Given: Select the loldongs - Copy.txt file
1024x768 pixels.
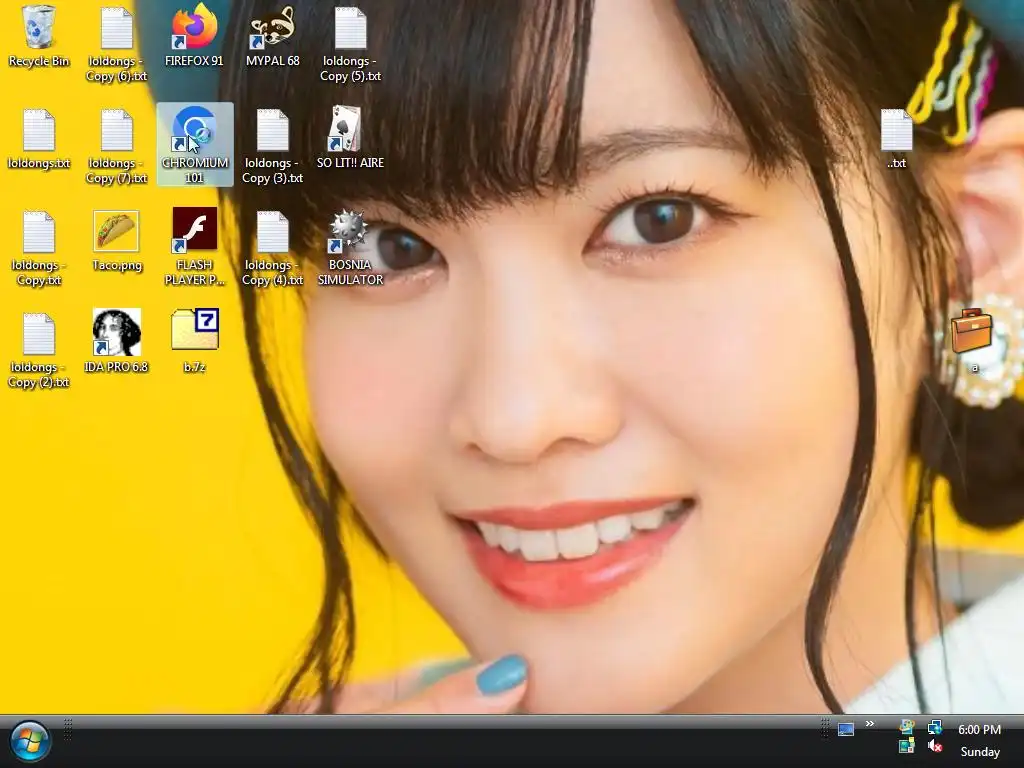Looking at the screenshot, I should point(39,248).
